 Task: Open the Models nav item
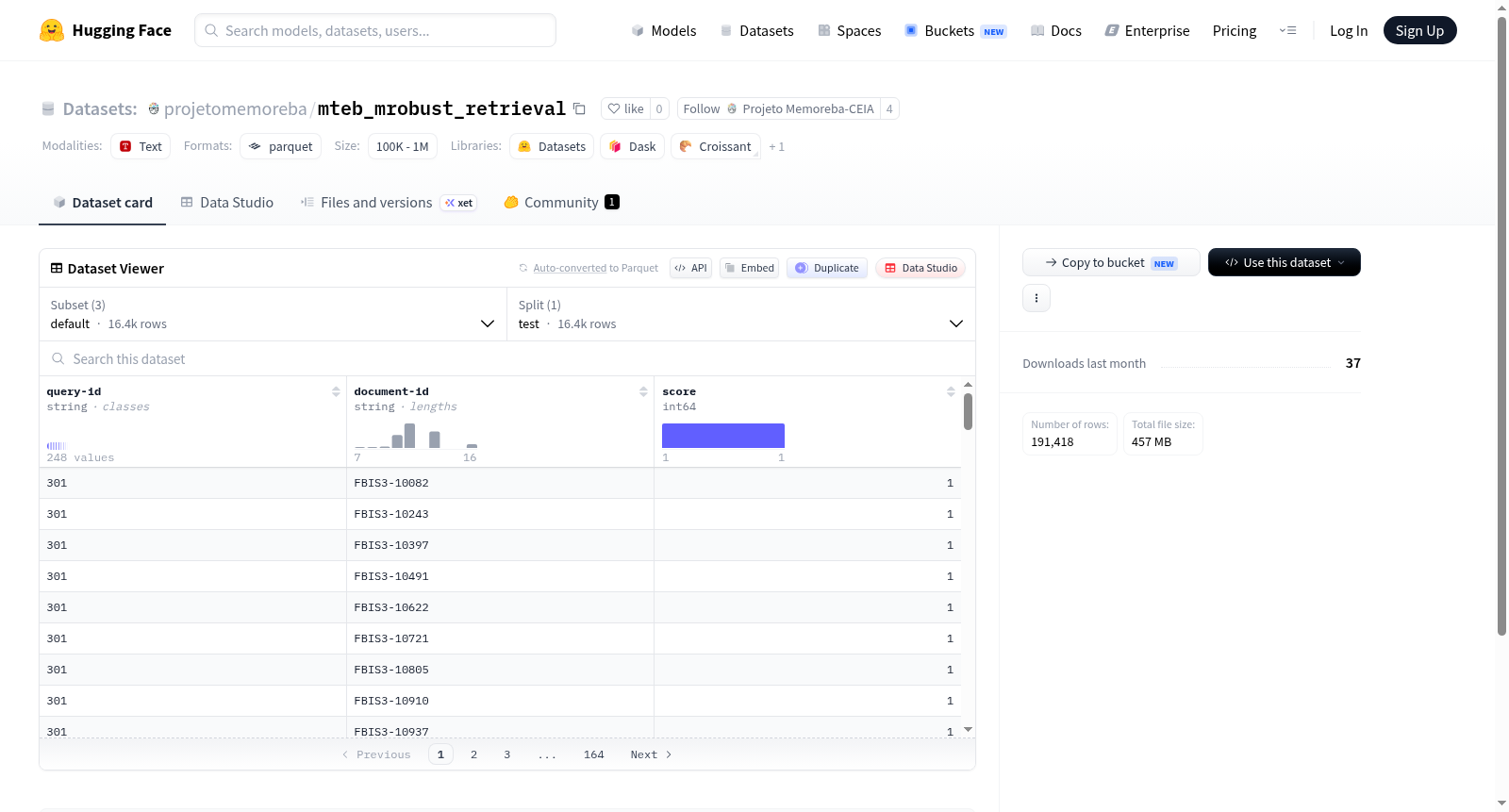(x=664, y=31)
